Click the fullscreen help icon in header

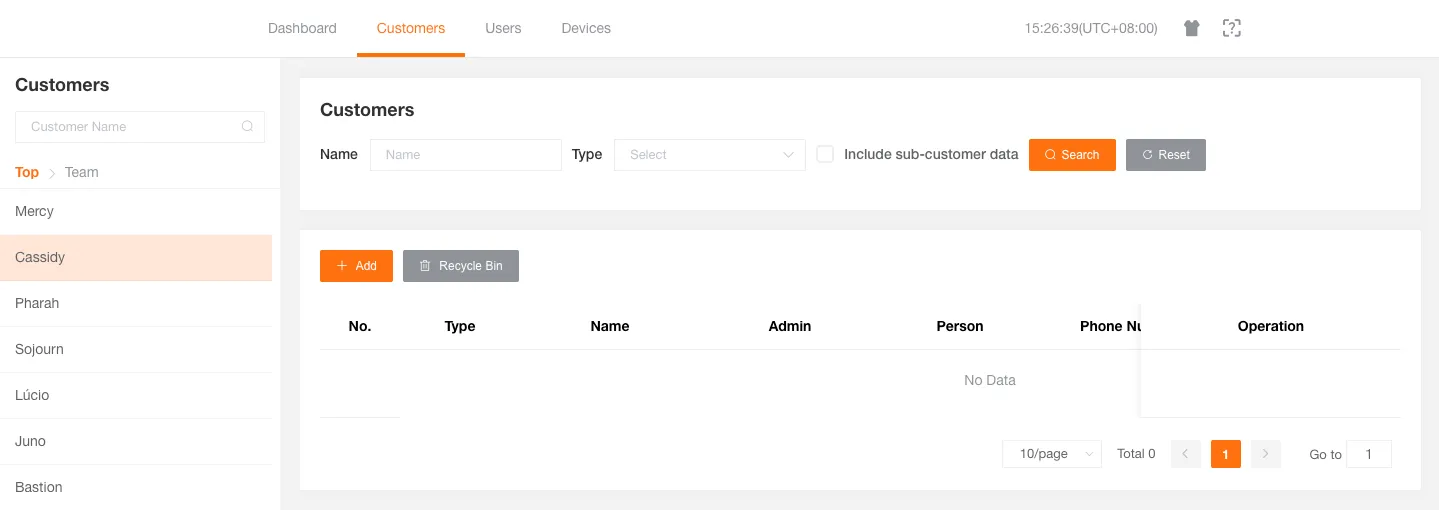(1232, 28)
